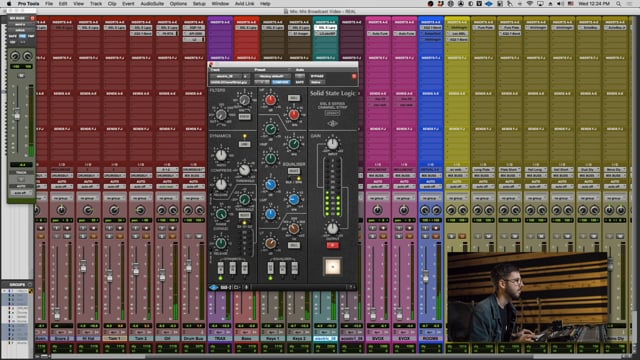Viewport: 640px width, 360px height.
Task: Click the SSL plugin power switch
Action: tap(333, 267)
